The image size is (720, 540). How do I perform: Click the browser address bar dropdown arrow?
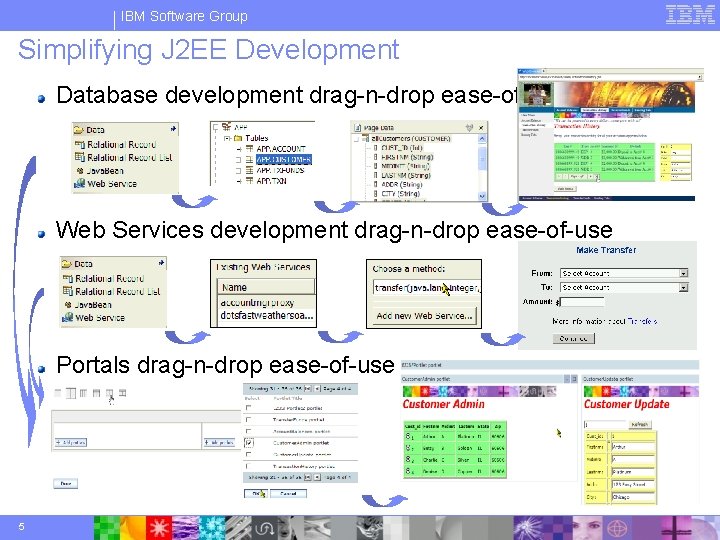tap(700, 77)
